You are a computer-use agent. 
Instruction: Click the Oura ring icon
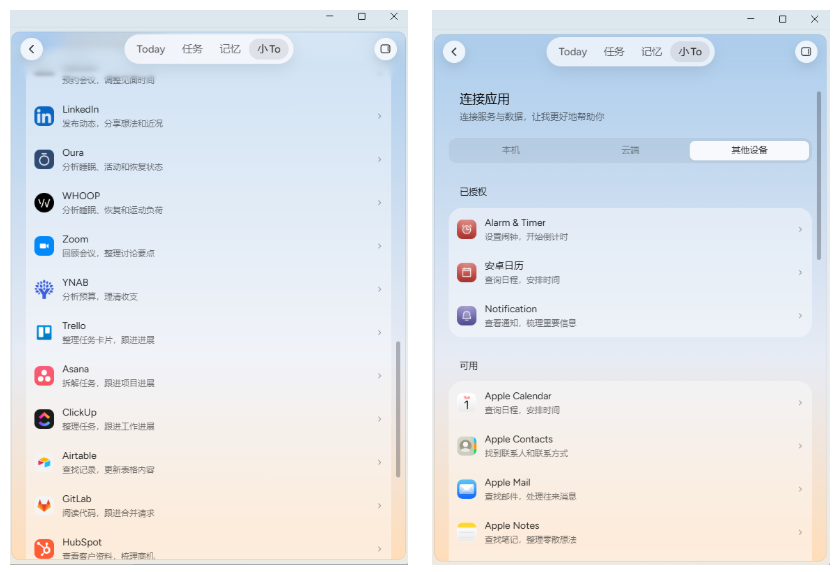(44, 160)
